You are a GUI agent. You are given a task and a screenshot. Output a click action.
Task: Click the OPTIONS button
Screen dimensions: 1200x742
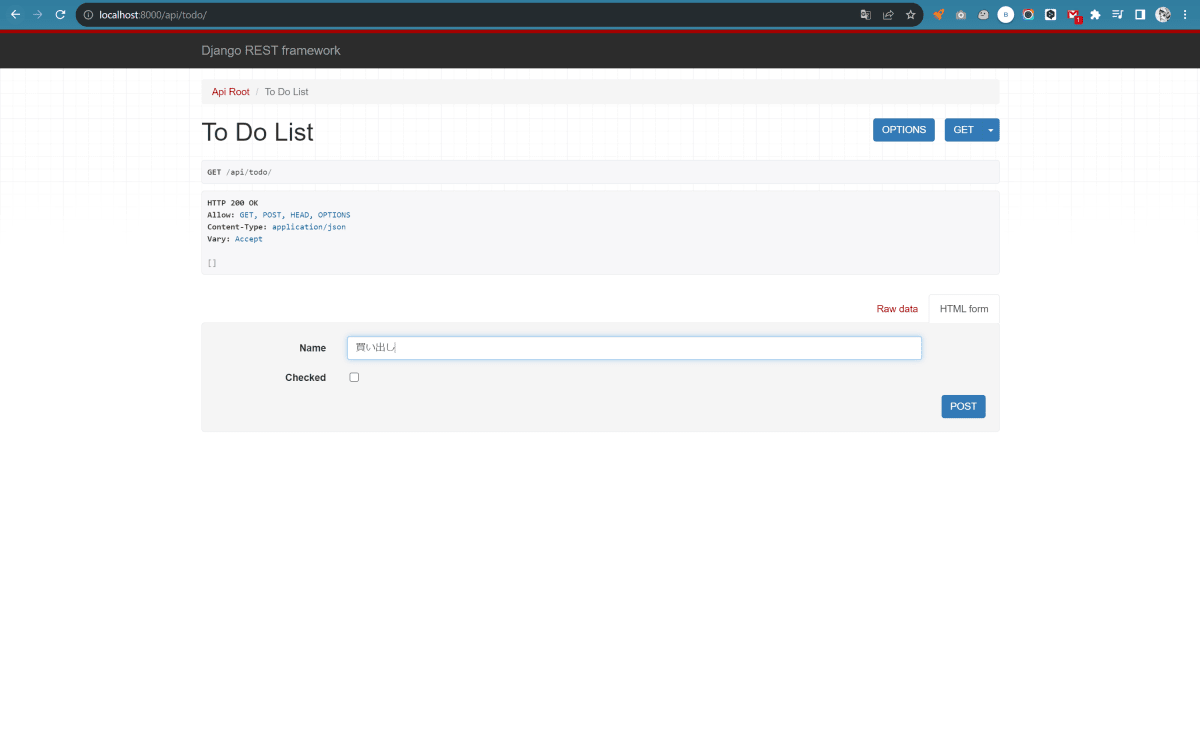904,130
